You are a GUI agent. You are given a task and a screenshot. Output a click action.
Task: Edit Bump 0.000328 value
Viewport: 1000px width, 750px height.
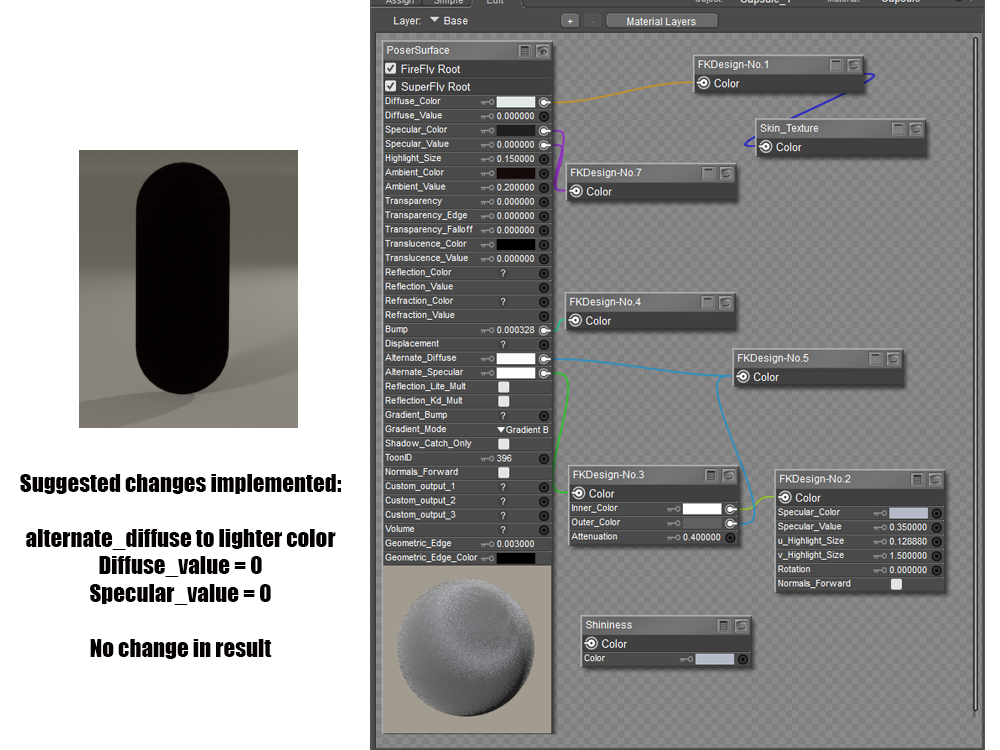(515, 330)
